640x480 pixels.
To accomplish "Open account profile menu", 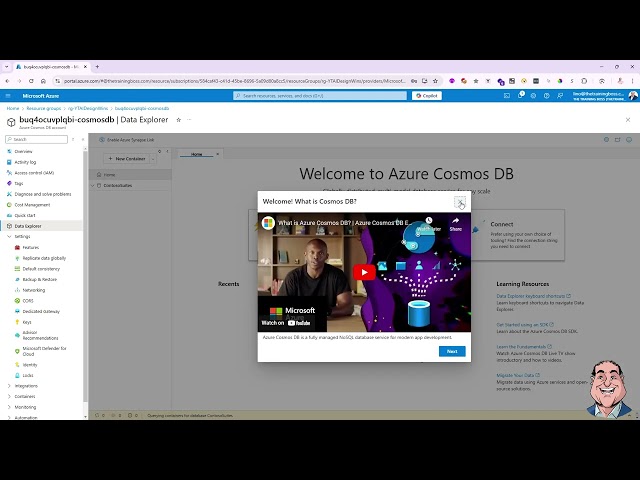I will [604, 96].
